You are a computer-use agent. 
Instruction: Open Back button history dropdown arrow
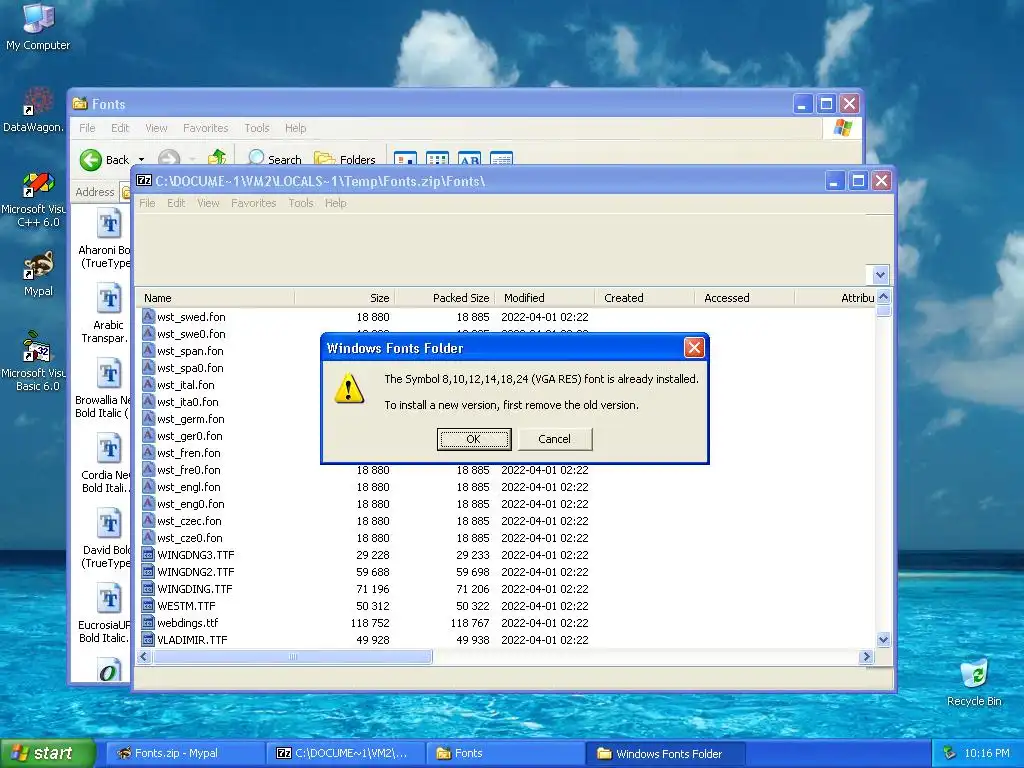point(141,160)
